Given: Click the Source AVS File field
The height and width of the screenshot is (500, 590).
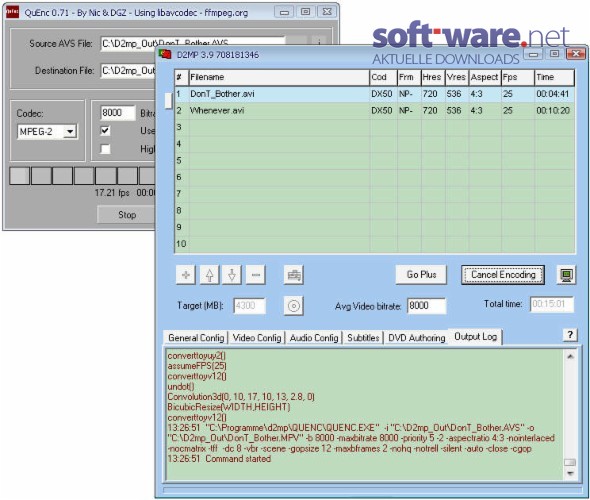Looking at the screenshot, I should point(193,43).
